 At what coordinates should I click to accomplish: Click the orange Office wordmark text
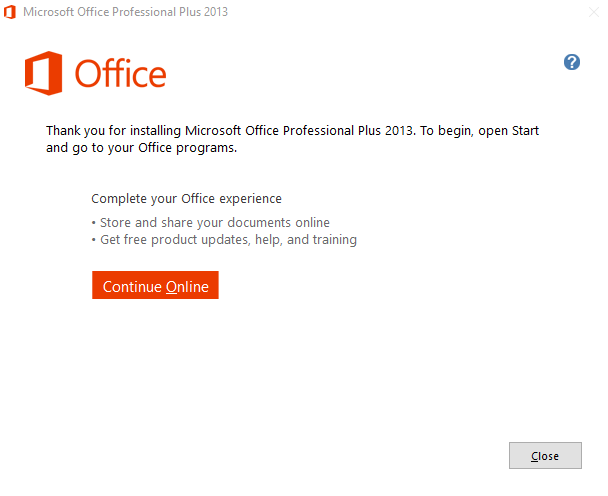[x=121, y=73]
